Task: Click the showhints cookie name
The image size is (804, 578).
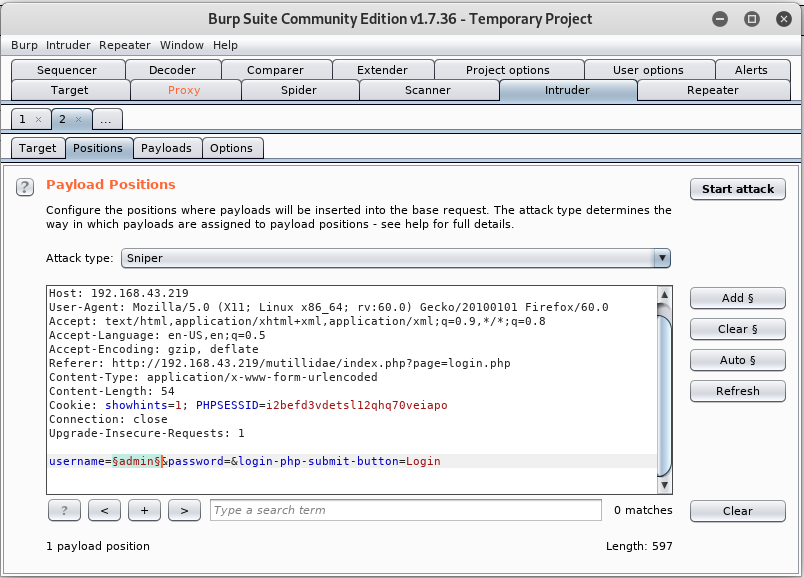Action: click(136, 405)
